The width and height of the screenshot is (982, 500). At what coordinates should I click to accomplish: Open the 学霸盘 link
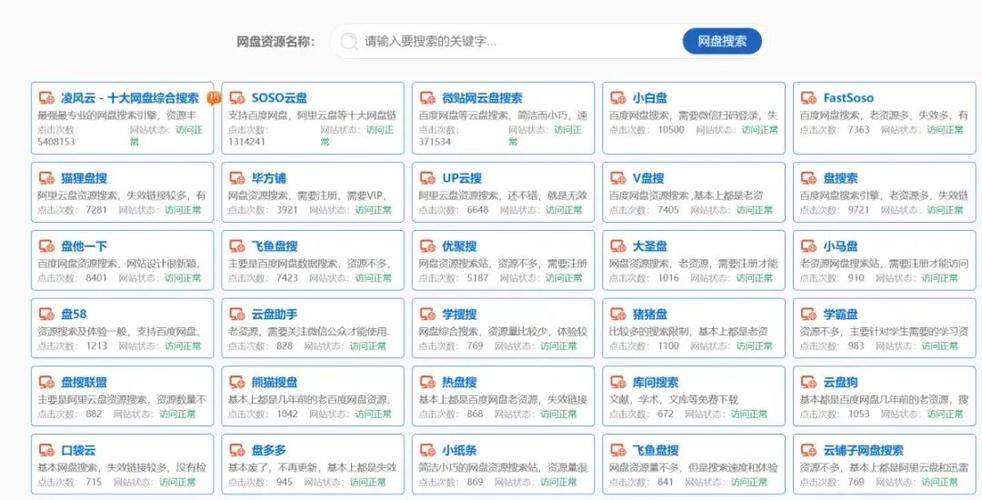coord(840,314)
